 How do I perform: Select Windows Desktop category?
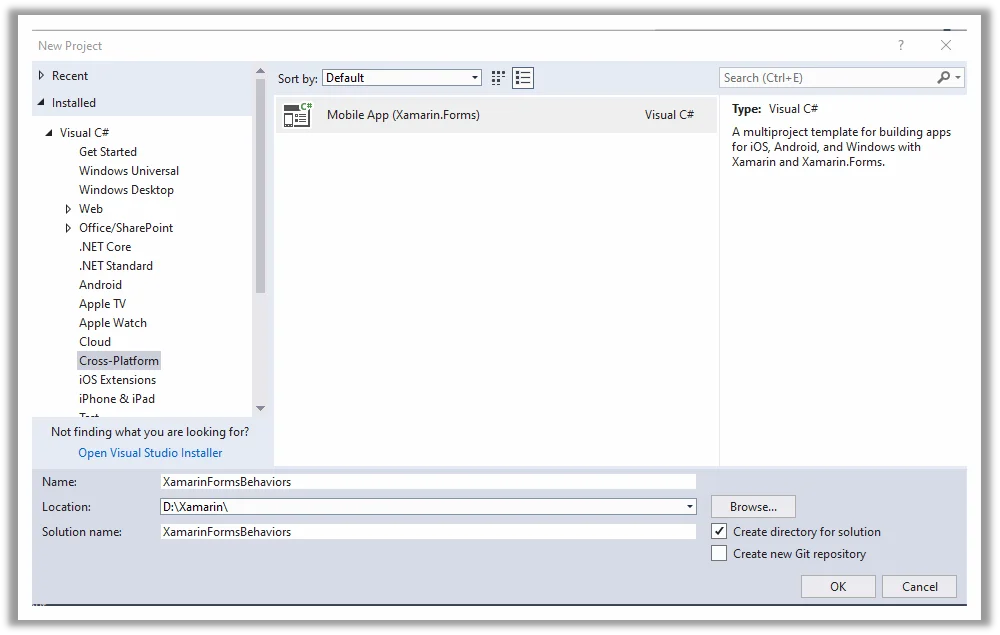(126, 190)
